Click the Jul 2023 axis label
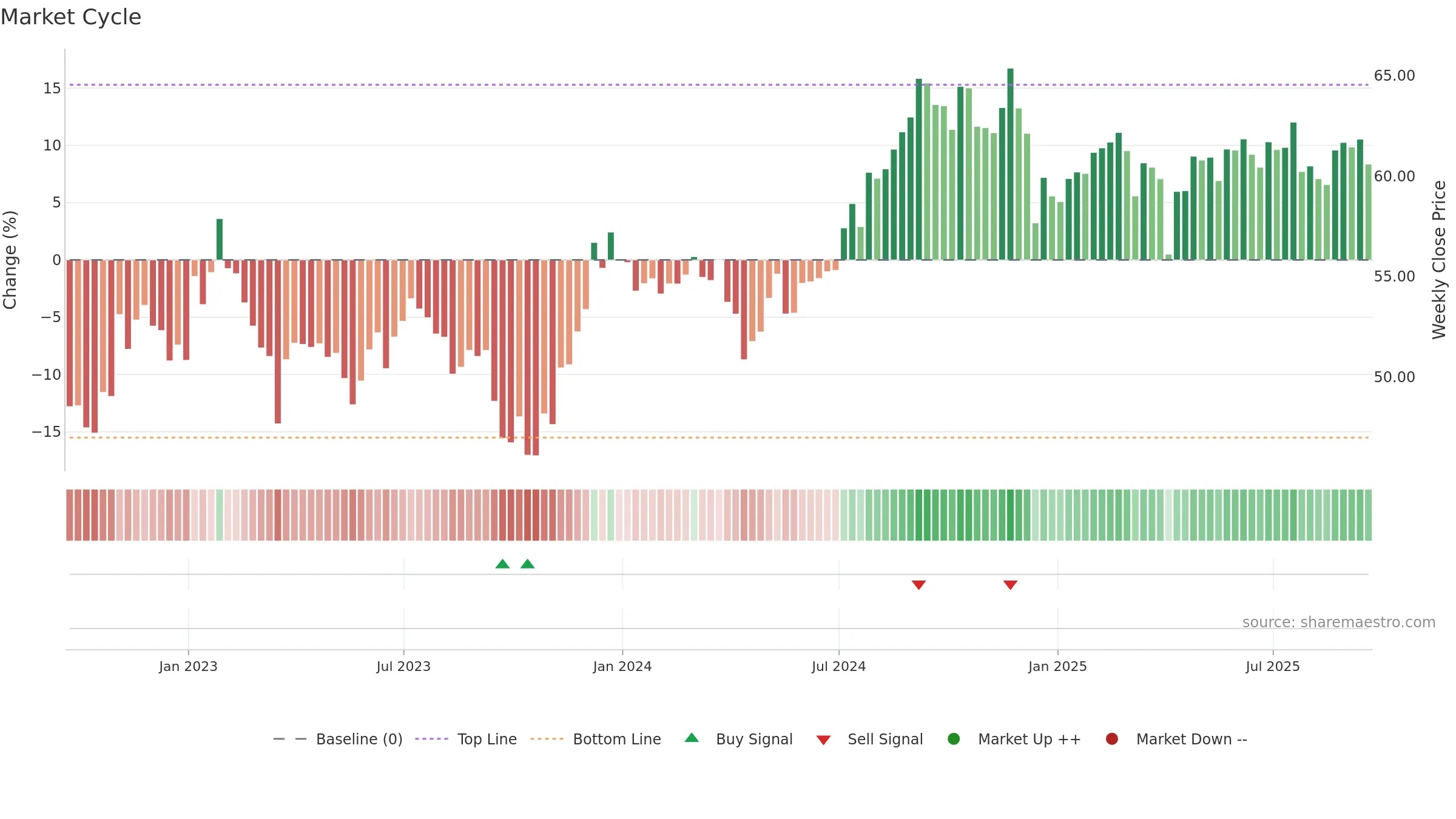1456x819 pixels. tap(403, 666)
